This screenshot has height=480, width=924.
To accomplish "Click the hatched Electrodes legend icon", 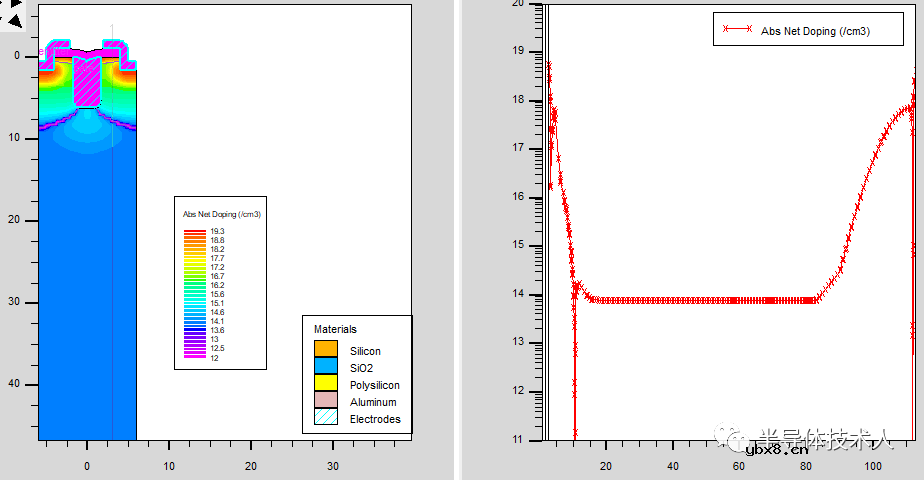I will (326, 418).
